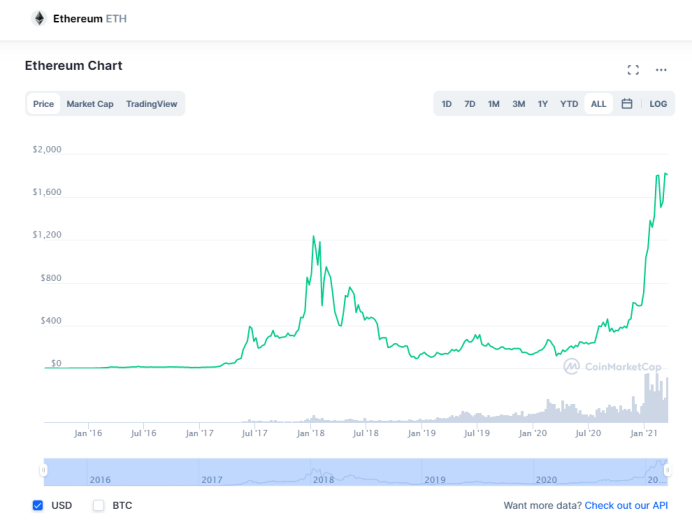692x520 pixels.
Task: Click 2019 label in range navigator
Action: (435, 480)
